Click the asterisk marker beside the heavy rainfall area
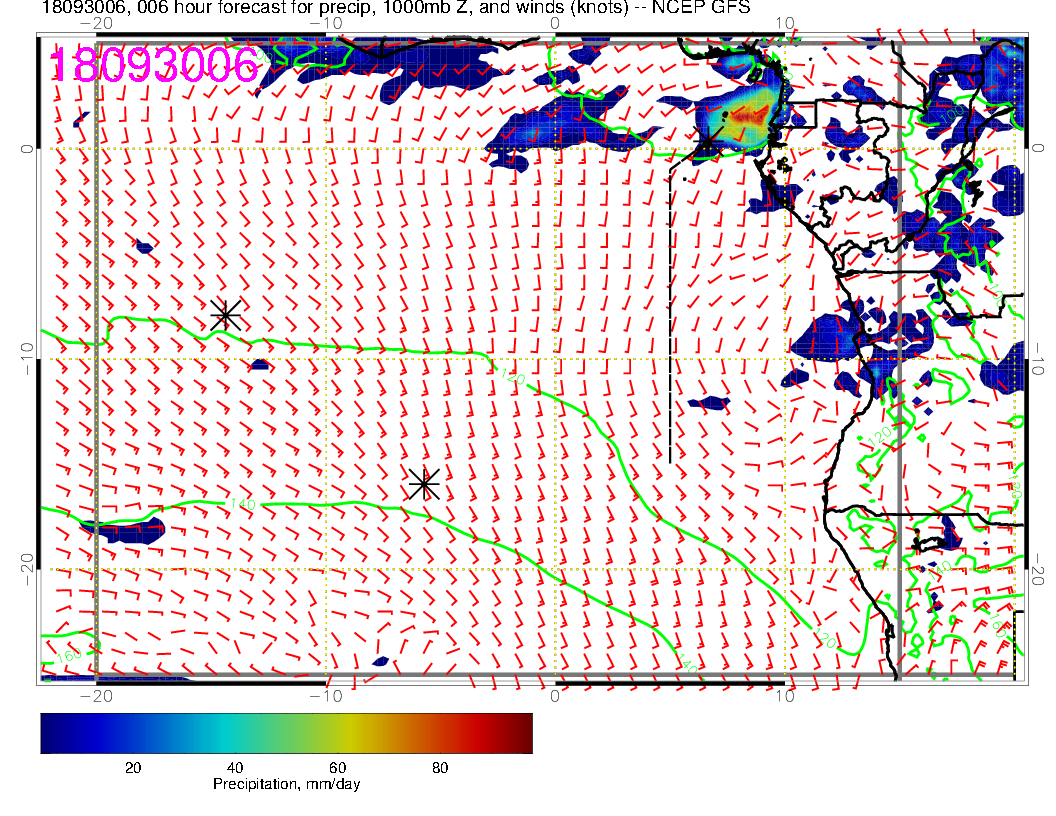1056x816 pixels. [x=709, y=142]
